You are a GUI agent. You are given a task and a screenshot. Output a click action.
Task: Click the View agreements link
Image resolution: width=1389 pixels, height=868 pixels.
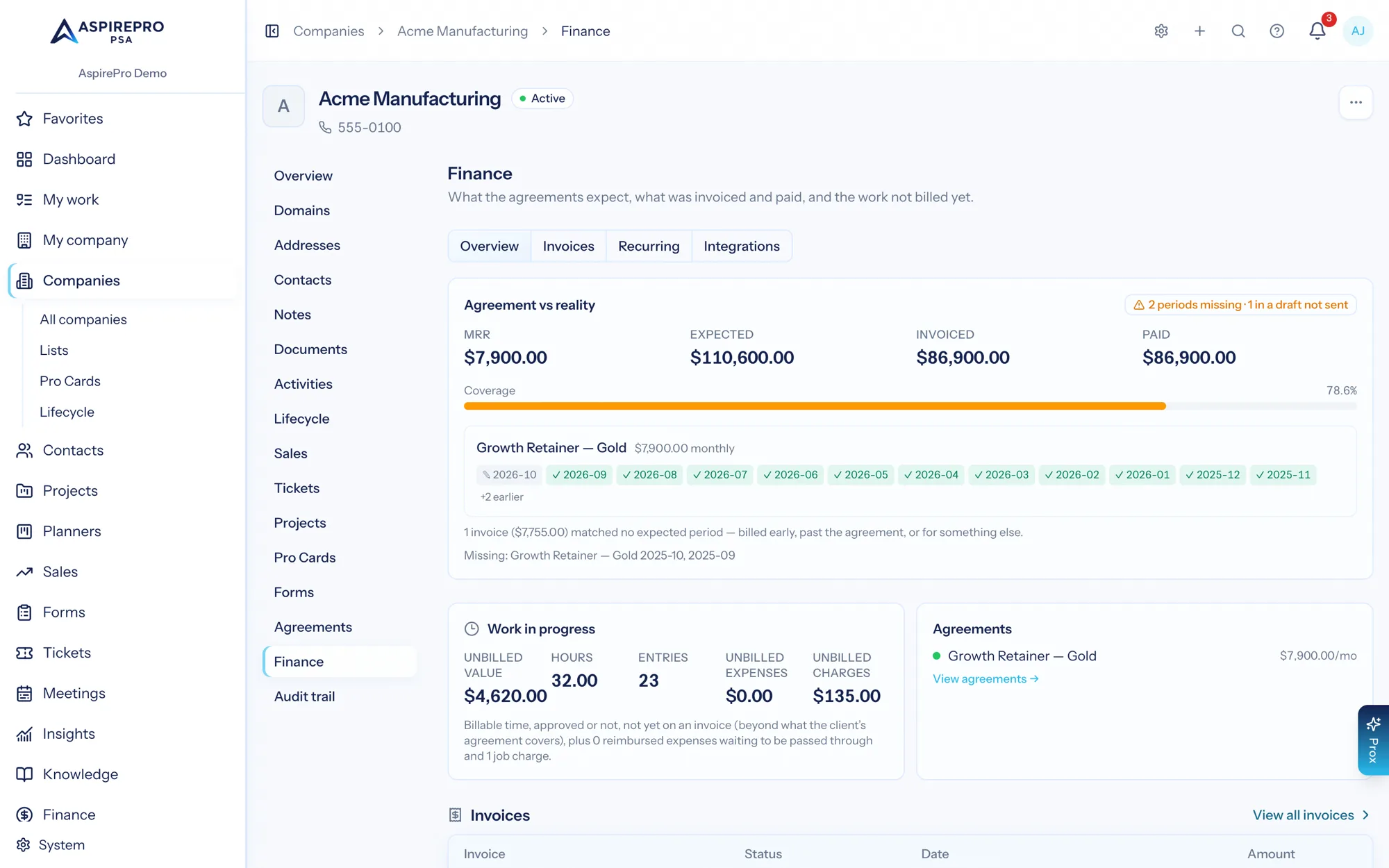pos(985,679)
